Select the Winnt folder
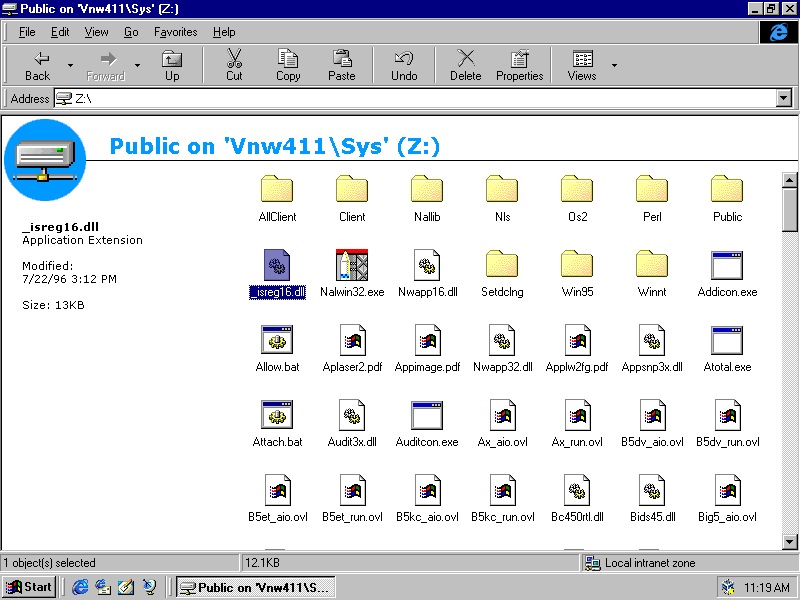 point(652,274)
